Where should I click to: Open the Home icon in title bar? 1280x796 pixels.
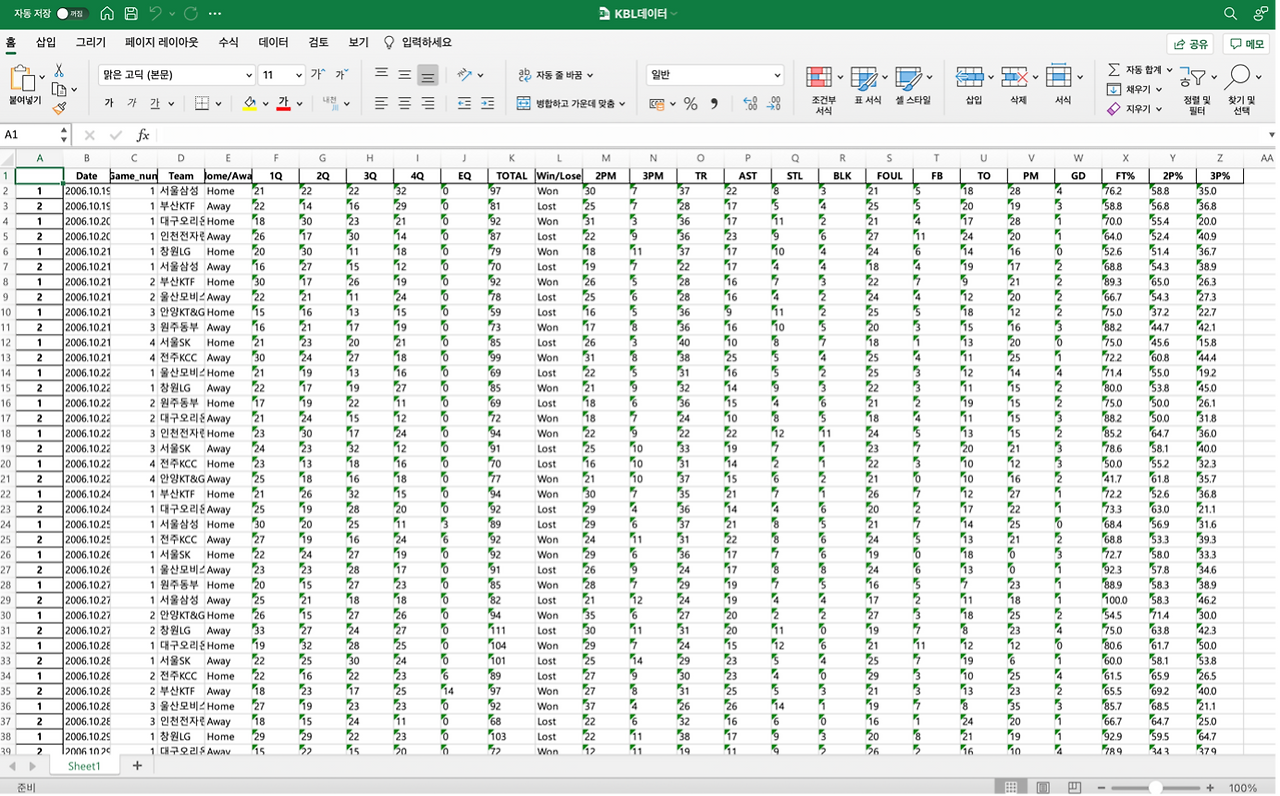107,14
